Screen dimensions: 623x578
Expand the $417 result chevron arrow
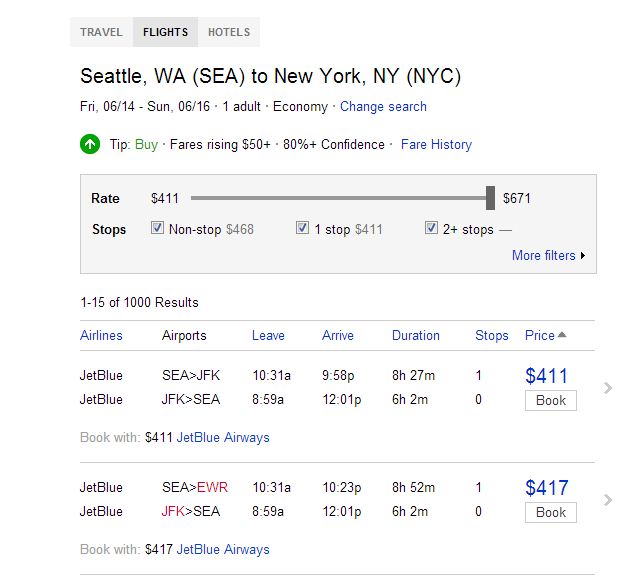point(608,500)
